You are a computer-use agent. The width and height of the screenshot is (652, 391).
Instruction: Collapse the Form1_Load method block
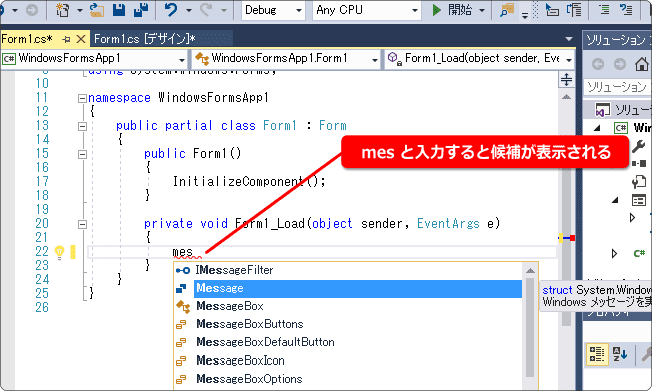tap(82, 225)
